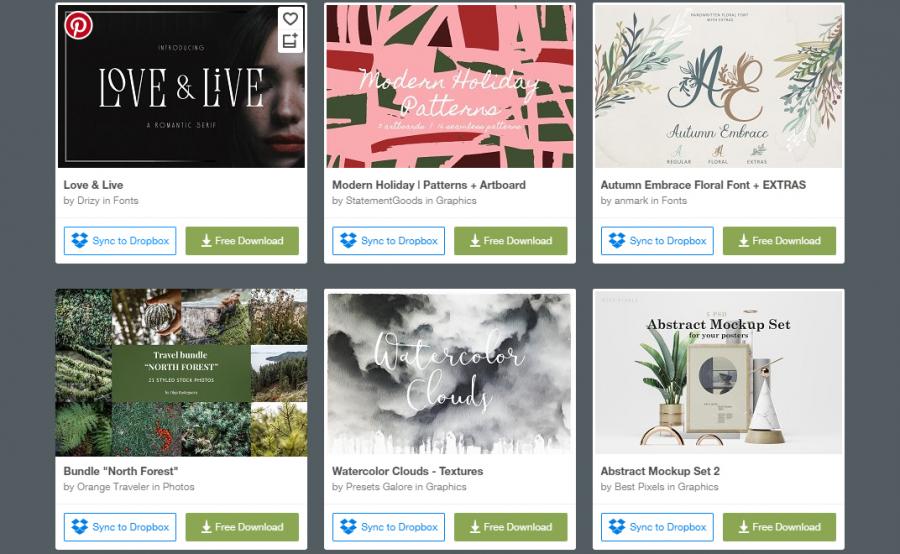Click the Pinterest save icon on Love & Live

77,25
